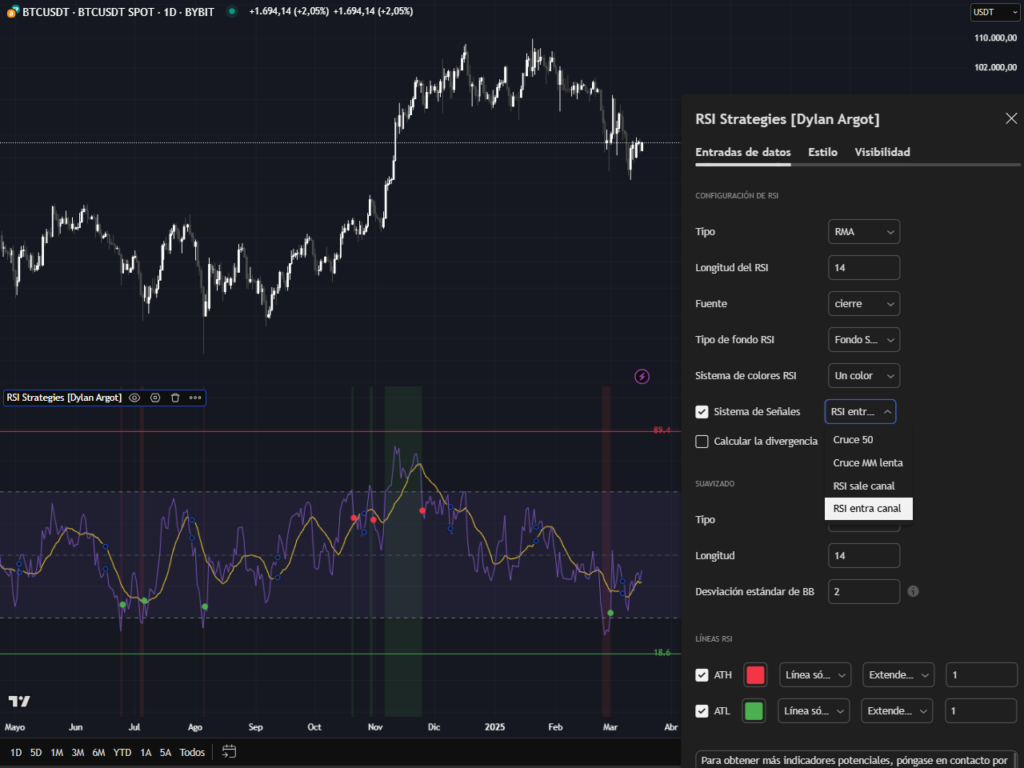Screen dimensions: 1024x768
Task: Open the Fuente cierre dropdown
Action: click(x=863, y=304)
